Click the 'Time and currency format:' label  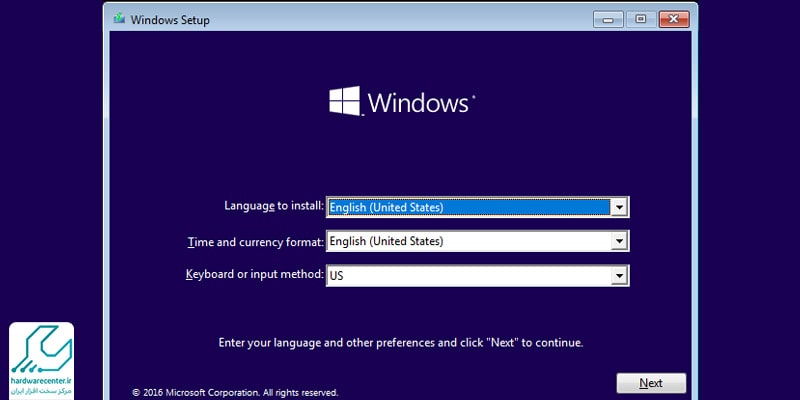[256, 242]
